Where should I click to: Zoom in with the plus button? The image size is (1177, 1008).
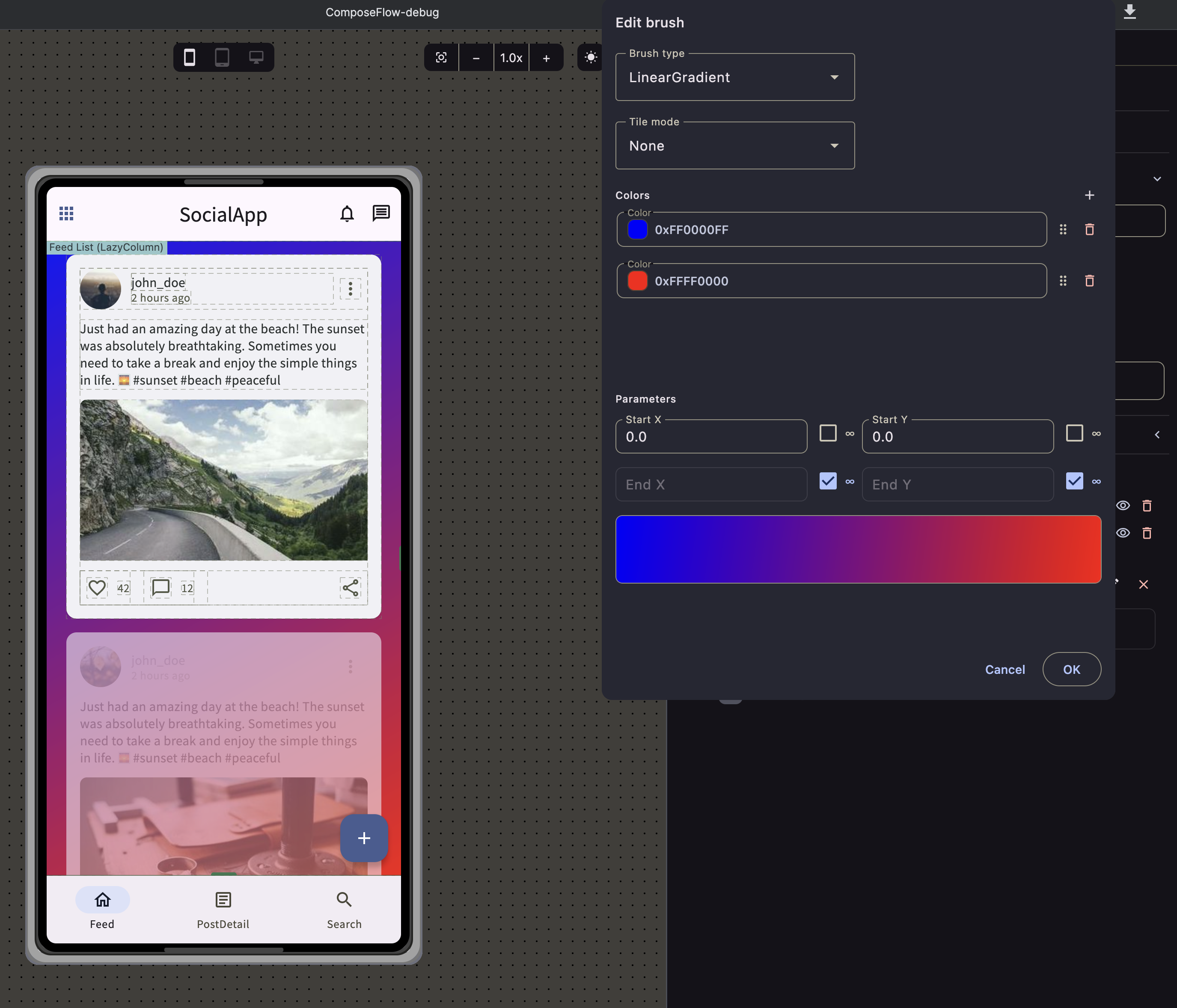click(x=547, y=57)
